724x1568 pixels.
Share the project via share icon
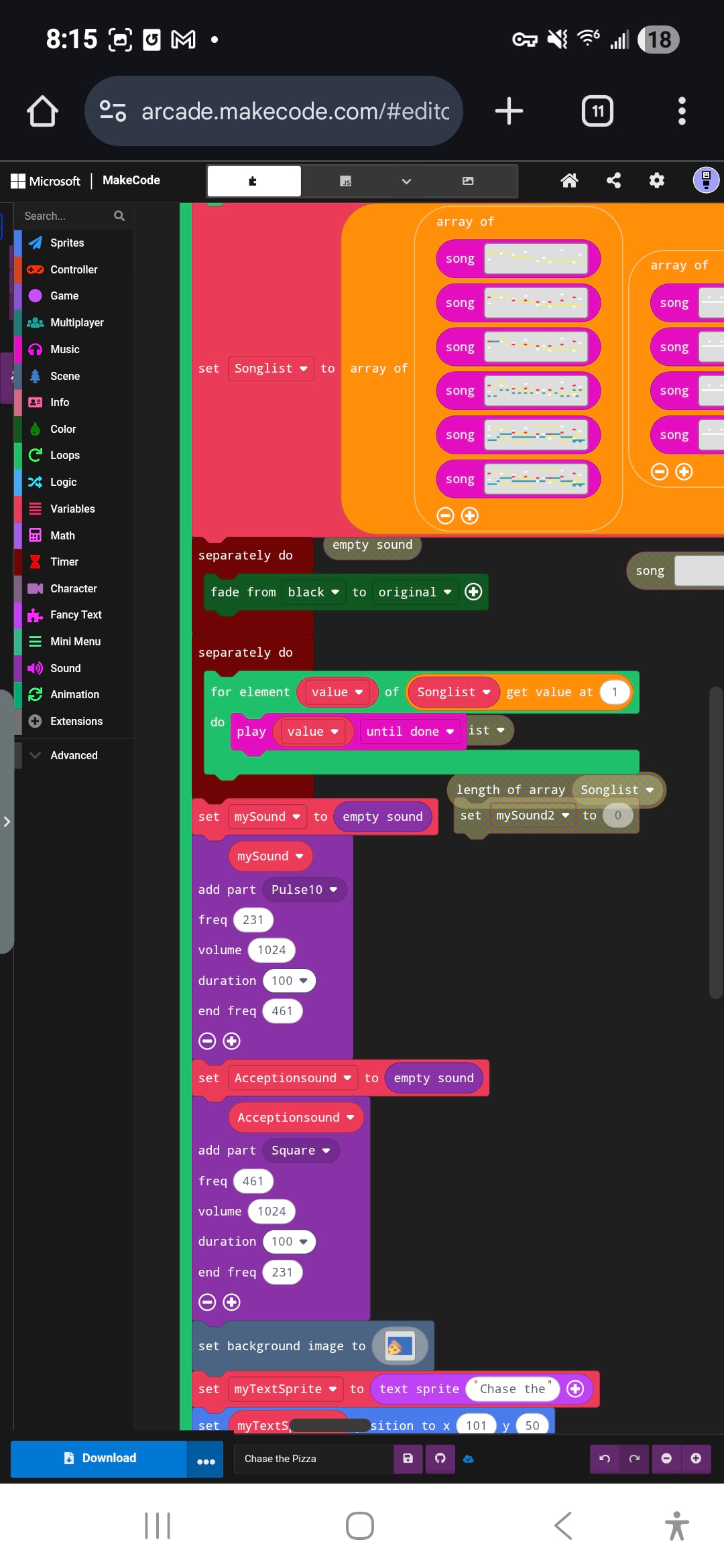tap(613, 180)
